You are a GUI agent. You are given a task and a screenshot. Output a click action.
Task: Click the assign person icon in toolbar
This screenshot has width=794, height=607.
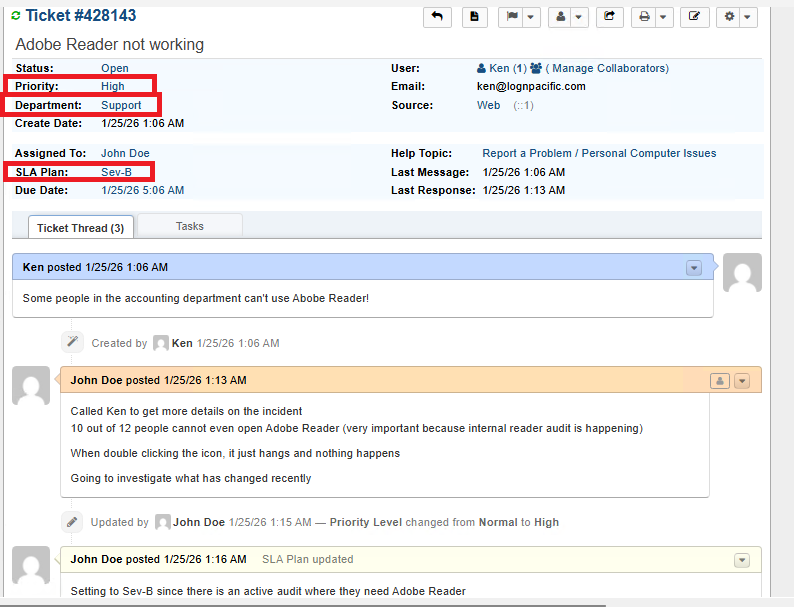561,17
